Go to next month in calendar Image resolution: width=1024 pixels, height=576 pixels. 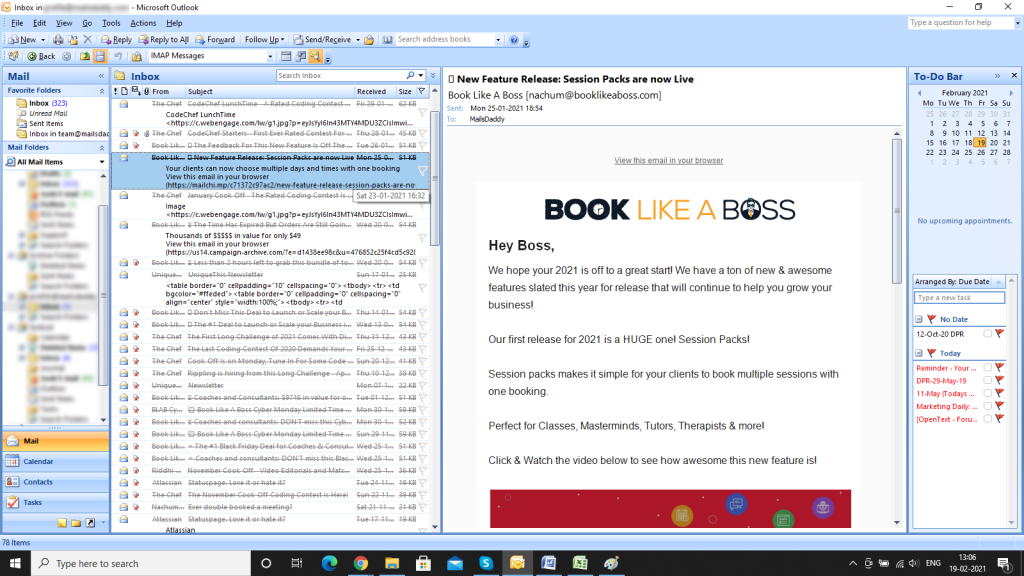point(1011,93)
